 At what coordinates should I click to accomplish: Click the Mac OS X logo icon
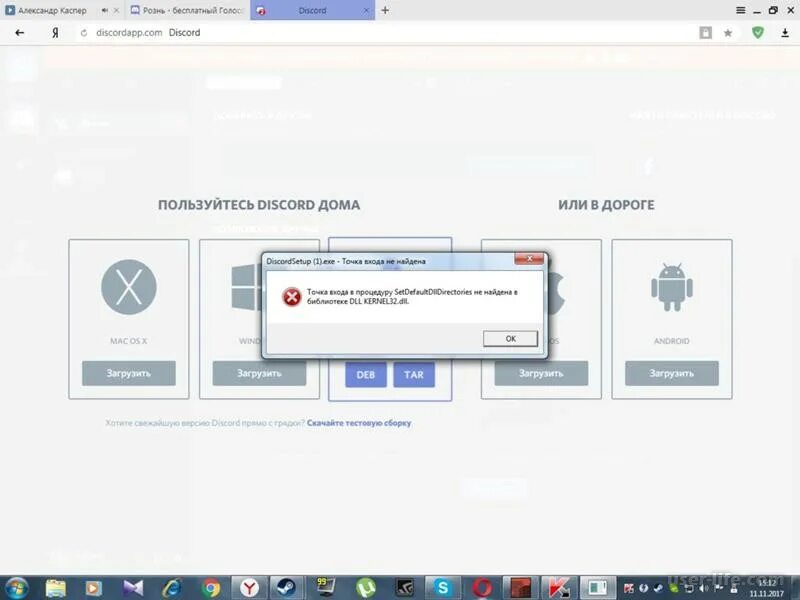(129, 287)
